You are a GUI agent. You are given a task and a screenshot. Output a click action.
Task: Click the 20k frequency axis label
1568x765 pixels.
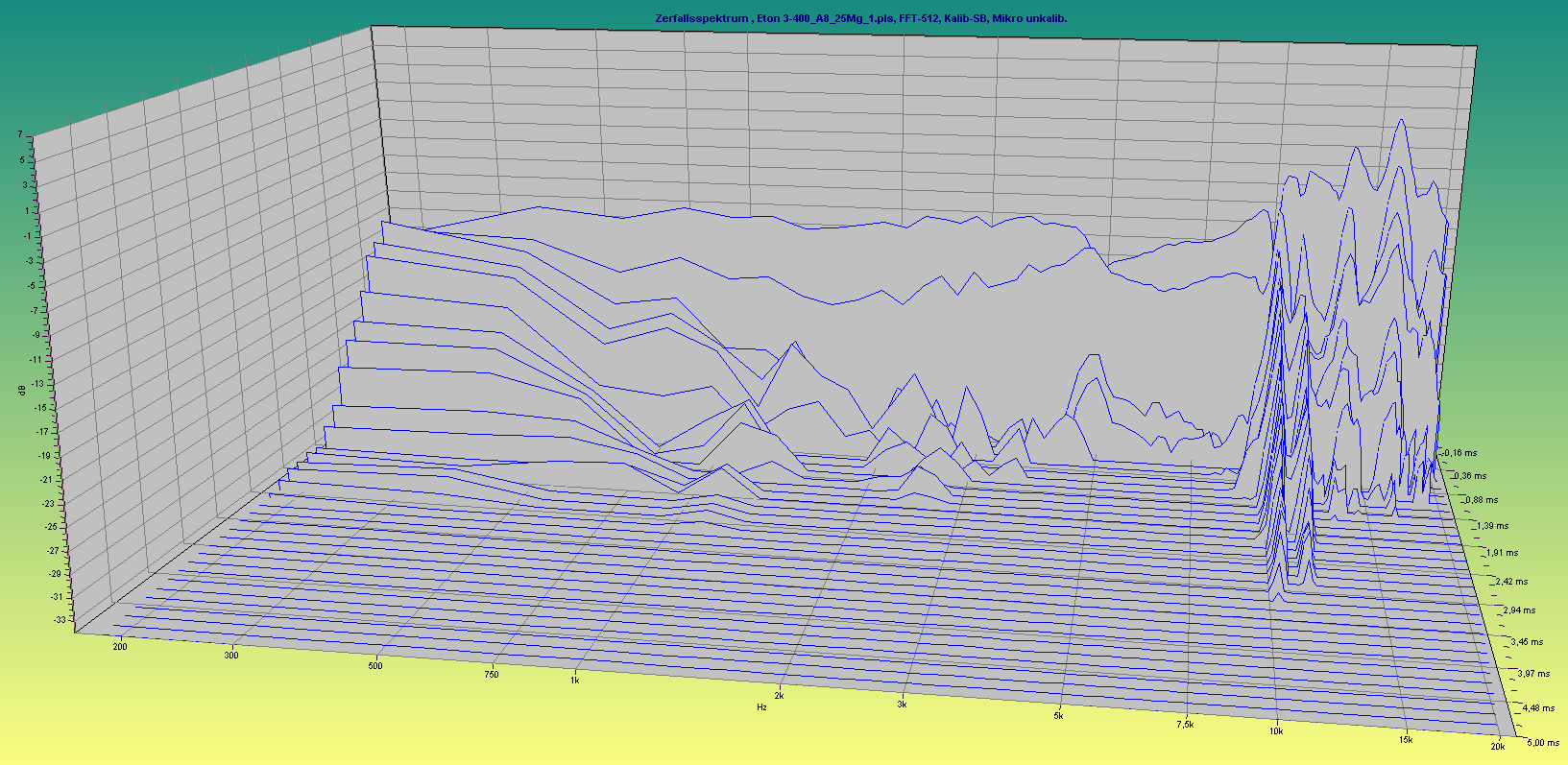[1497, 747]
